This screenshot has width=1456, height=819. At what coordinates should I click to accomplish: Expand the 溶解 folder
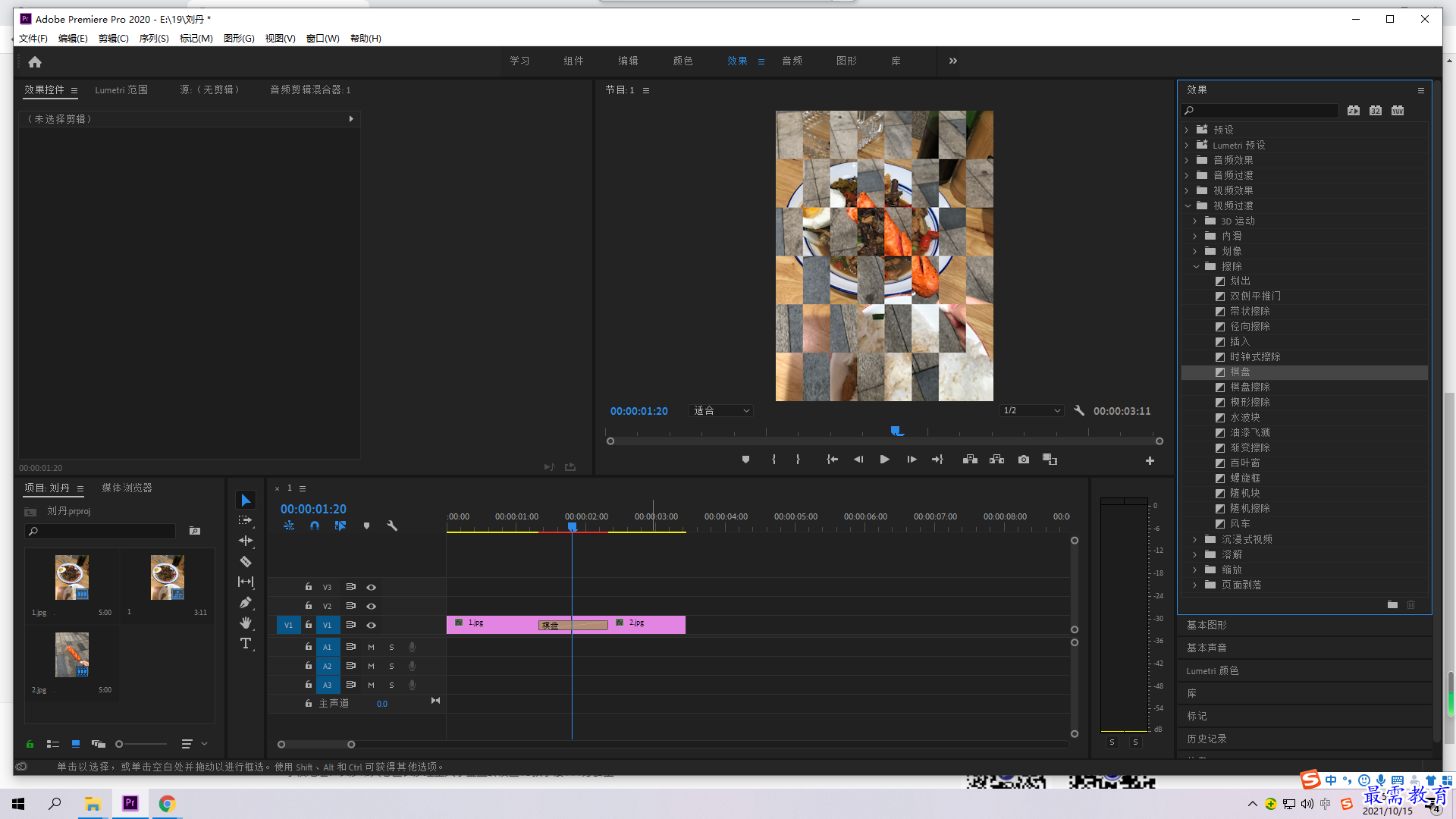pos(1195,554)
